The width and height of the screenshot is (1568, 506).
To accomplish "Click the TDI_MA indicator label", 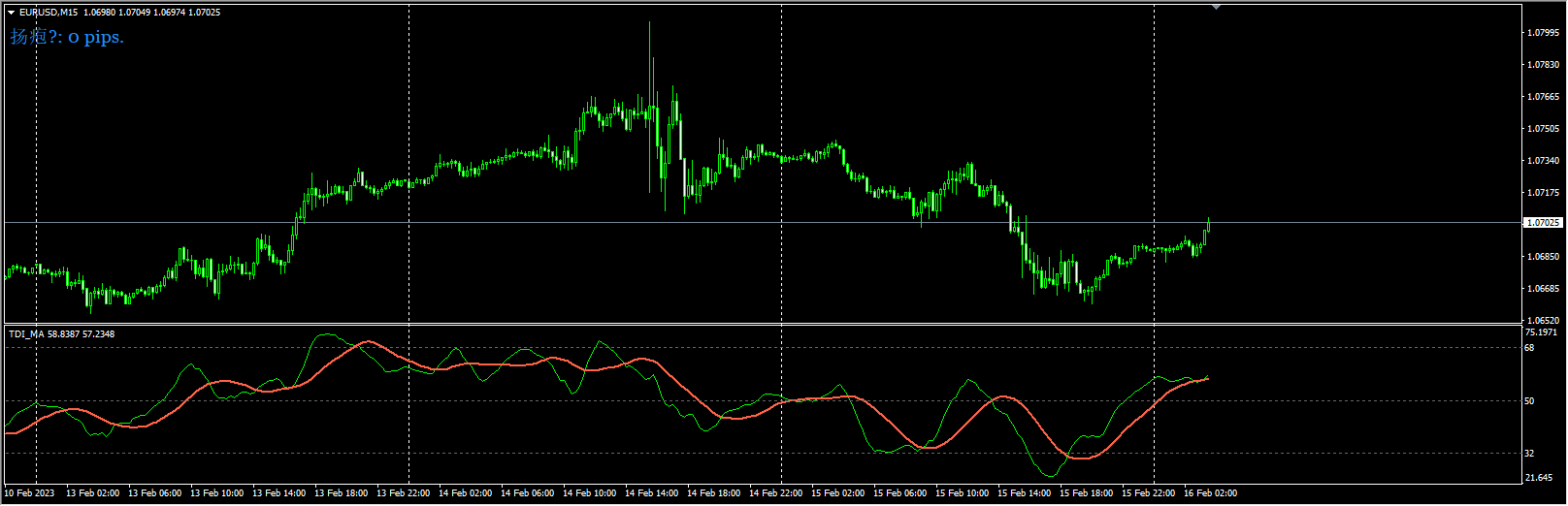I will (26, 334).
